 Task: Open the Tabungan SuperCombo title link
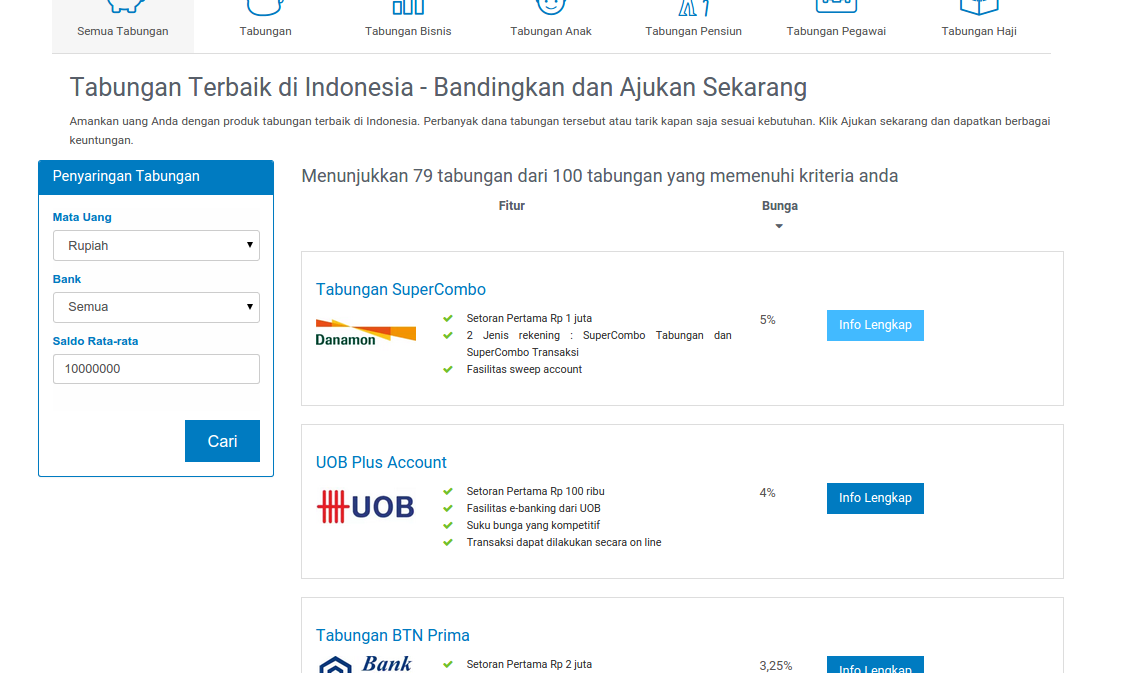[401, 290]
